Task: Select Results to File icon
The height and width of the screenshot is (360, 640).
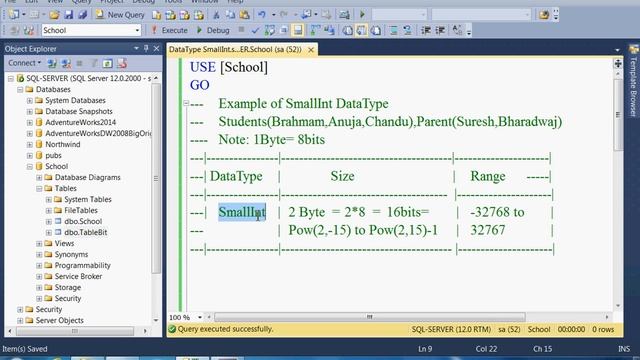Action: (x=376, y=30)
